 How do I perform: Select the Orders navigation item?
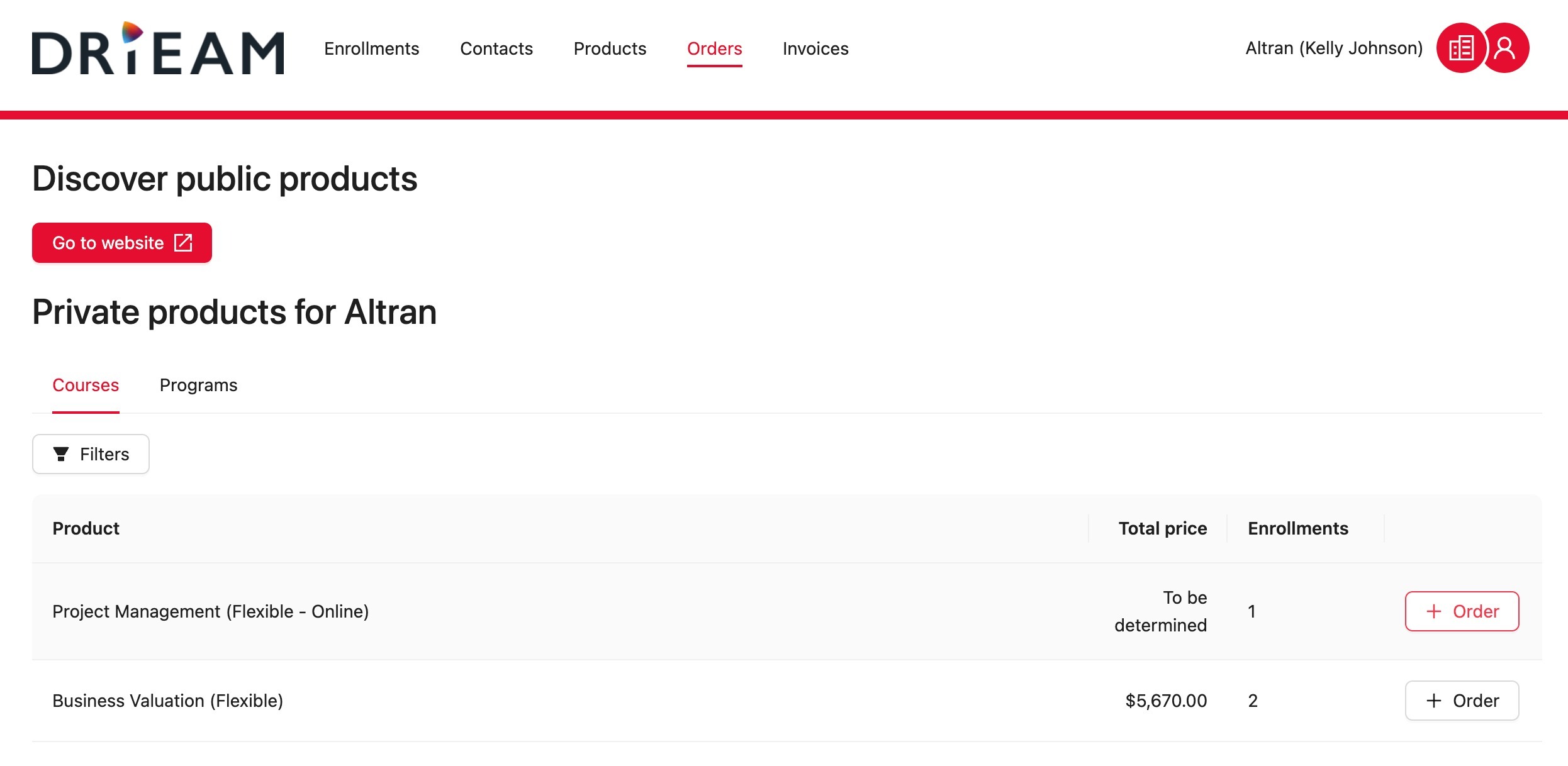coord(714,48)
